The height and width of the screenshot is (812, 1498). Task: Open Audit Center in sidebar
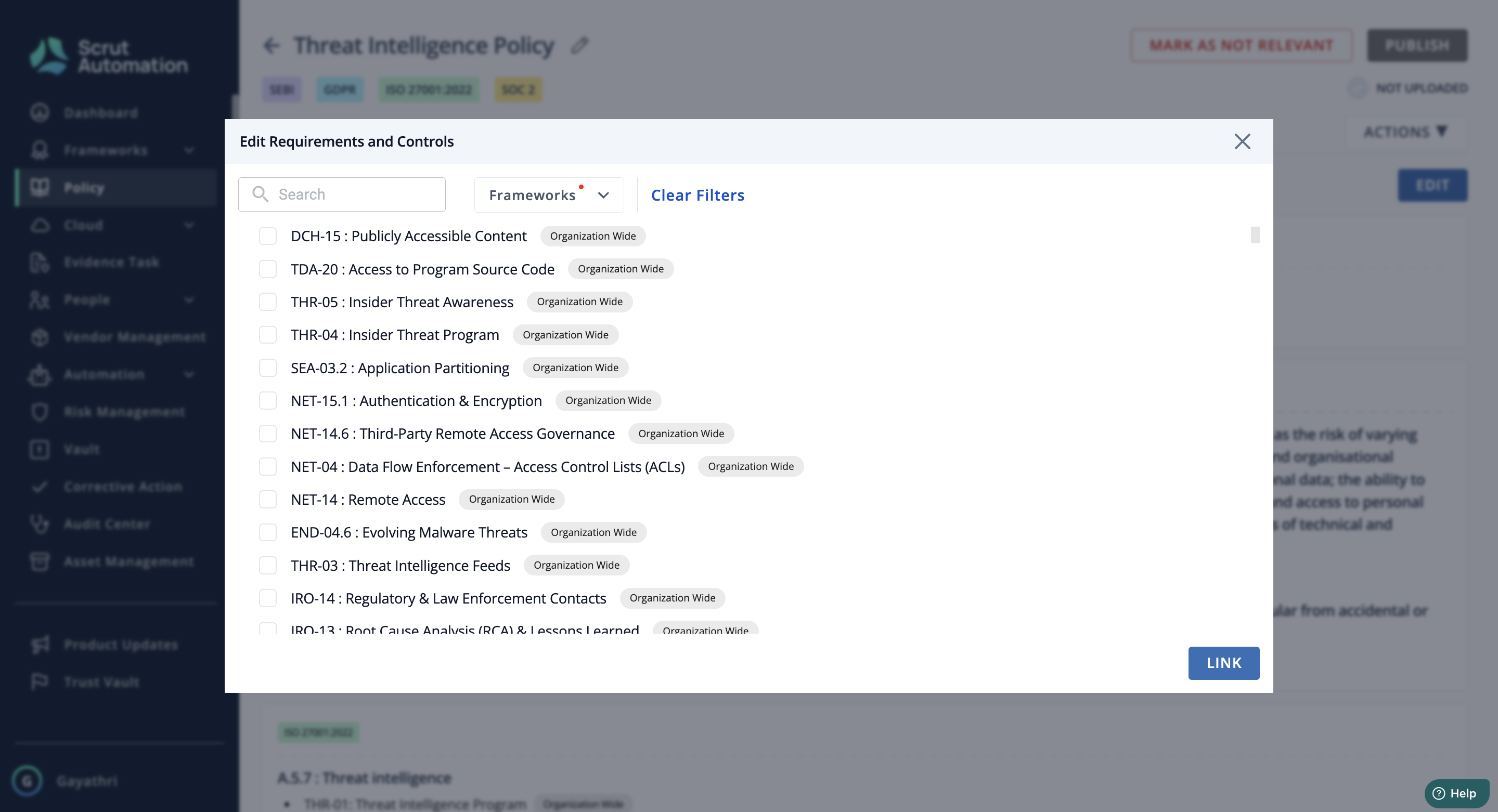[x=107, y=525]
